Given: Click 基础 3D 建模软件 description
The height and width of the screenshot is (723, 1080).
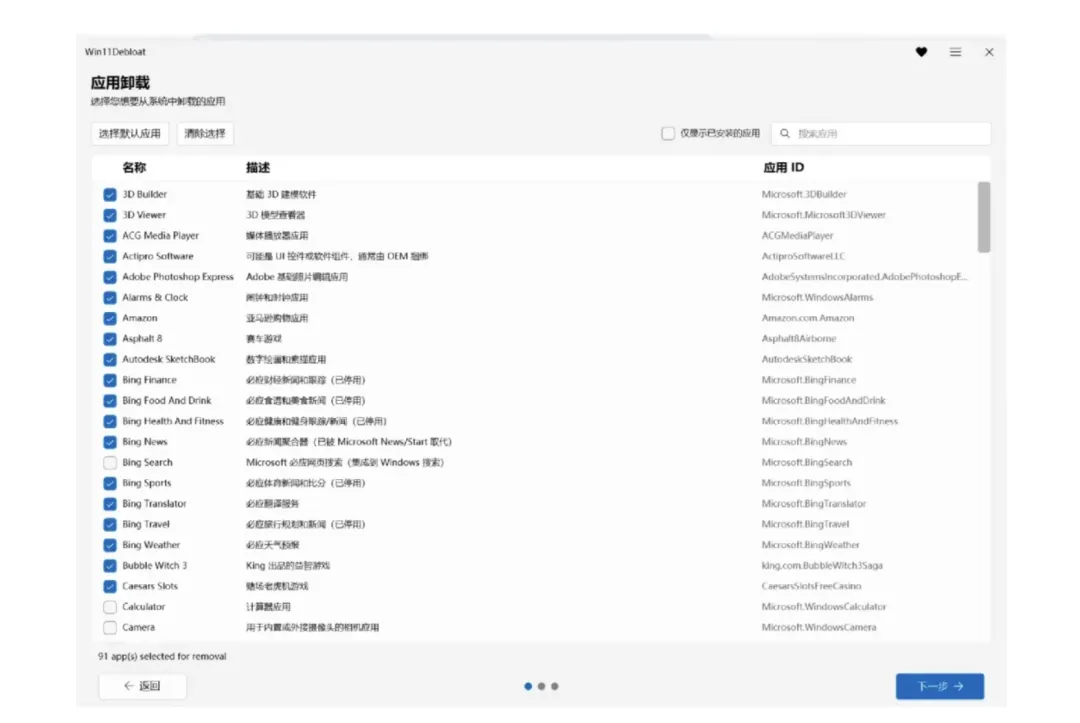Looking at the screenshot, I should click(x=281, y=194).
